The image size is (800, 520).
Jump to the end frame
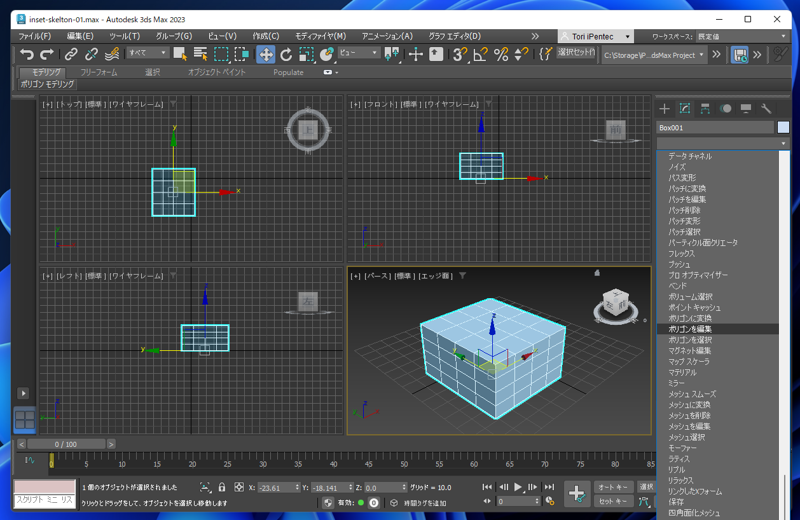pyautogui.click(x=549, y=487)
